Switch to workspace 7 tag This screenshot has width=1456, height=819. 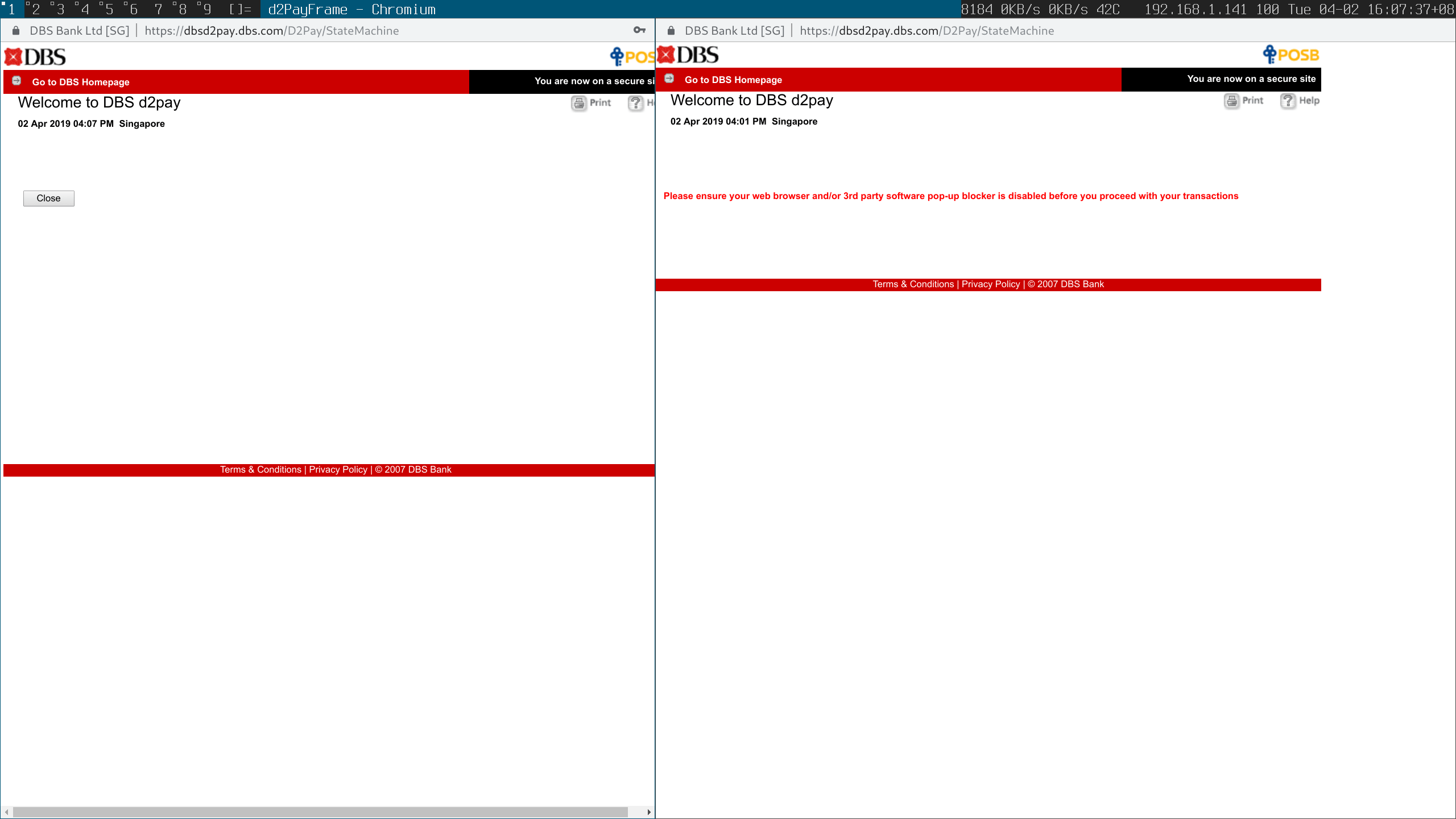[x=158, y=9]
